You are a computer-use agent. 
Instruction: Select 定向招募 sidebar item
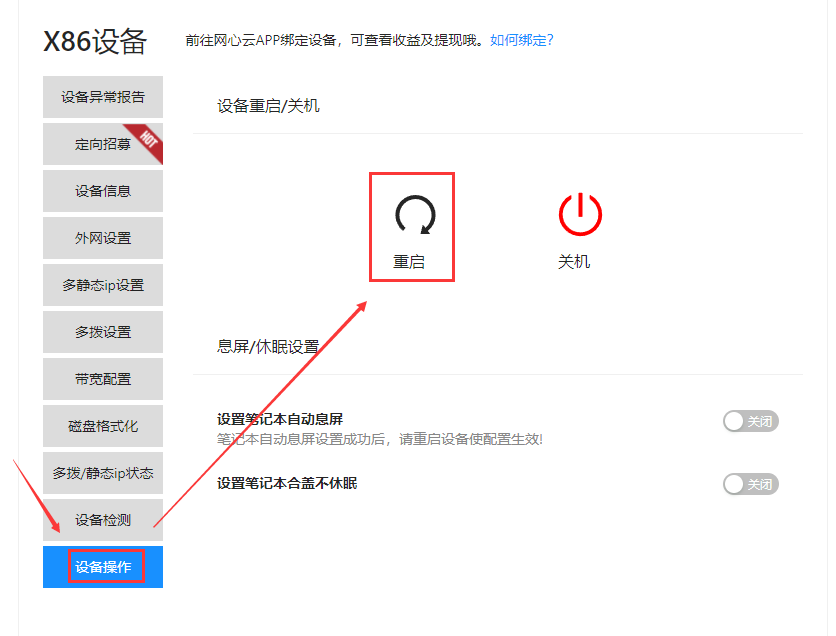[101, 144]
